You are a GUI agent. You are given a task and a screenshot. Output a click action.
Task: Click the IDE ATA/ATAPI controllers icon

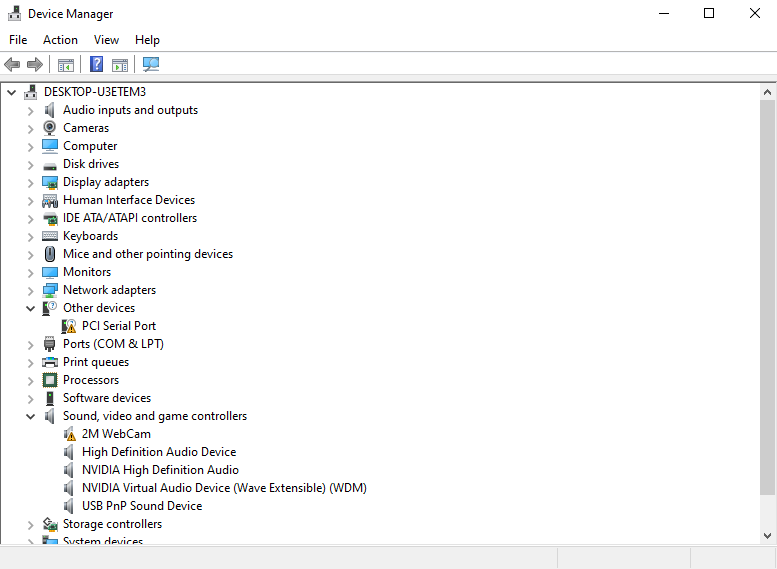tap(50, 218)
